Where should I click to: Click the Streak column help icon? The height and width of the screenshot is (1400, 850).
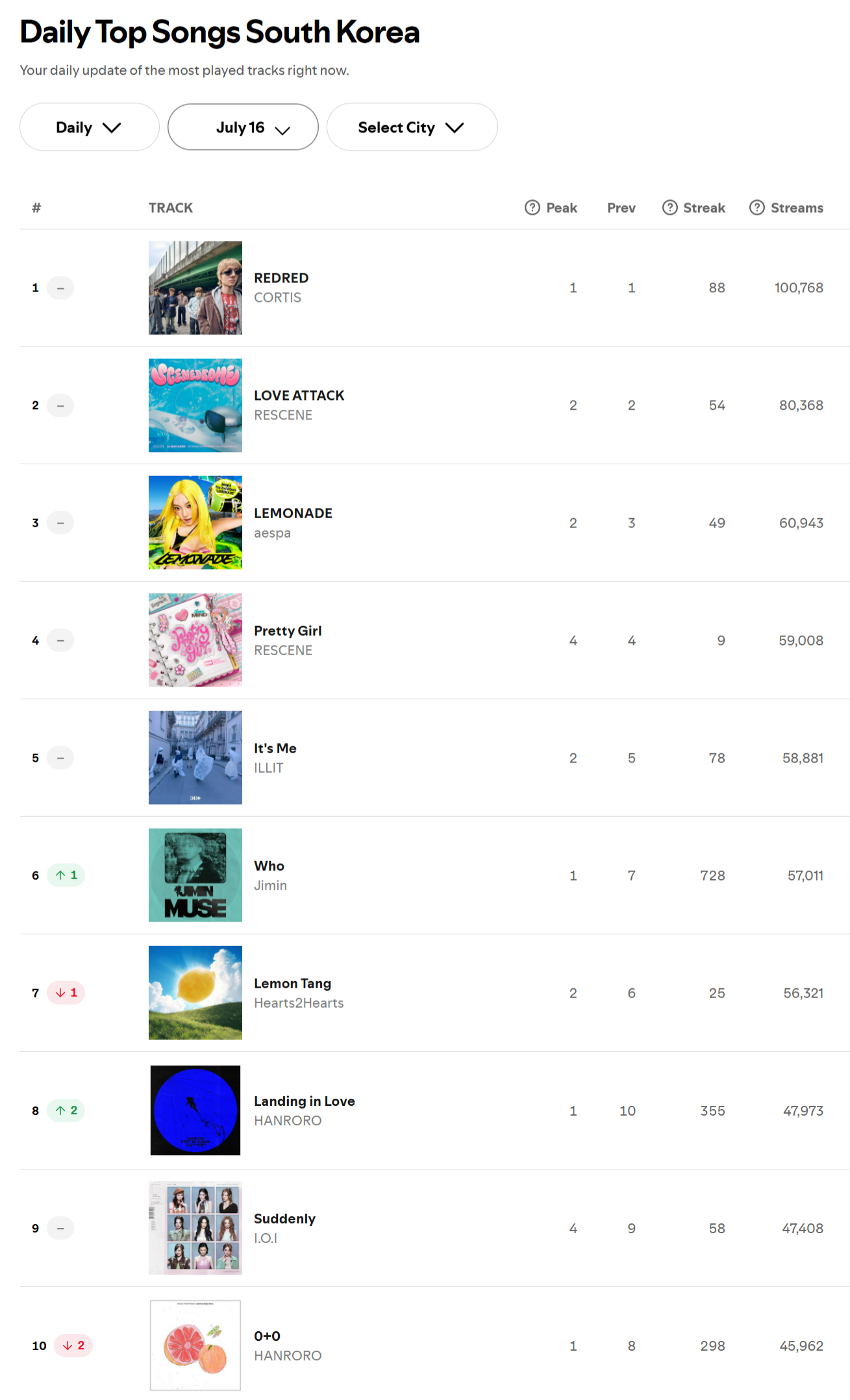point(669,208)
